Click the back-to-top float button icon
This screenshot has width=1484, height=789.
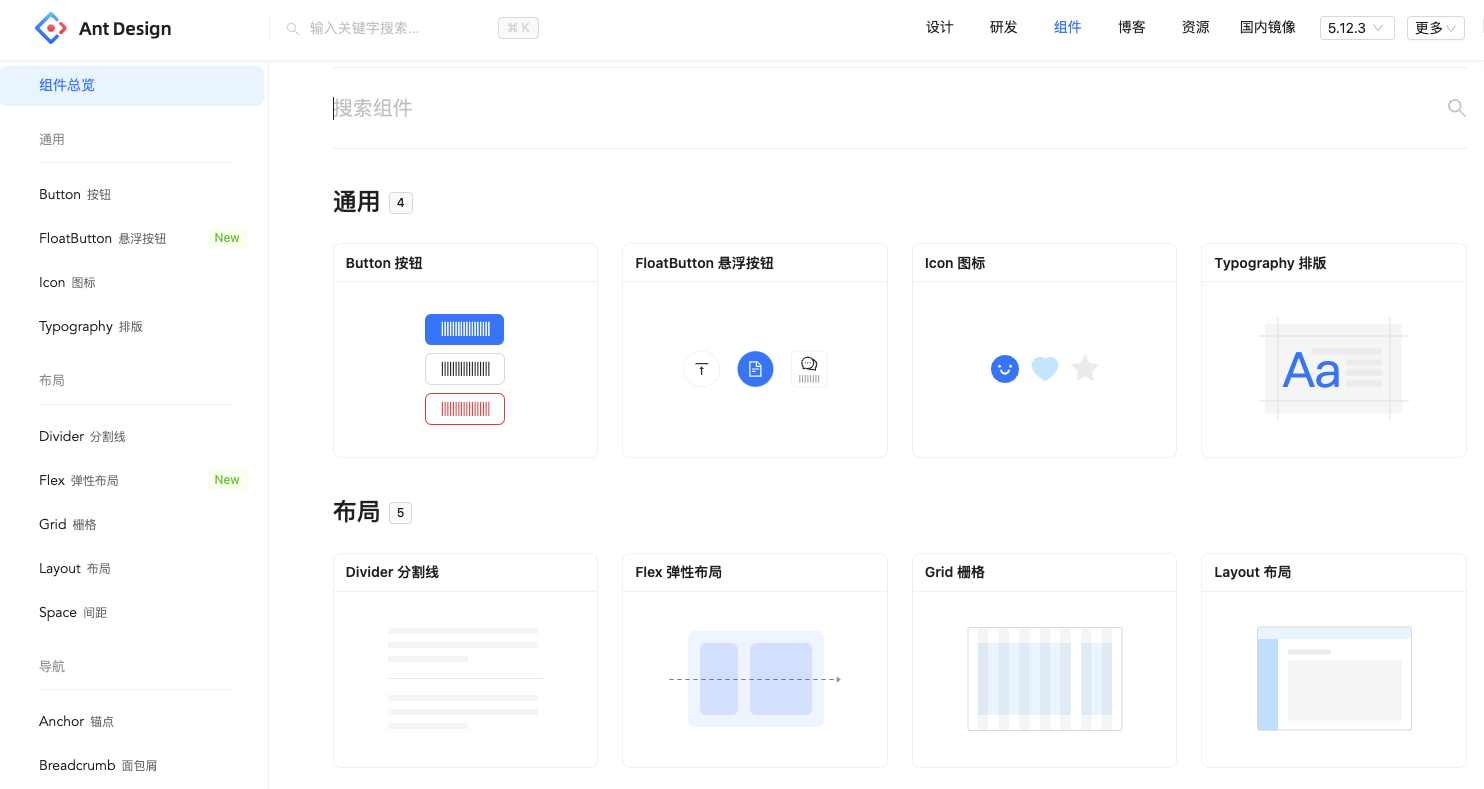tap(701, 369)
